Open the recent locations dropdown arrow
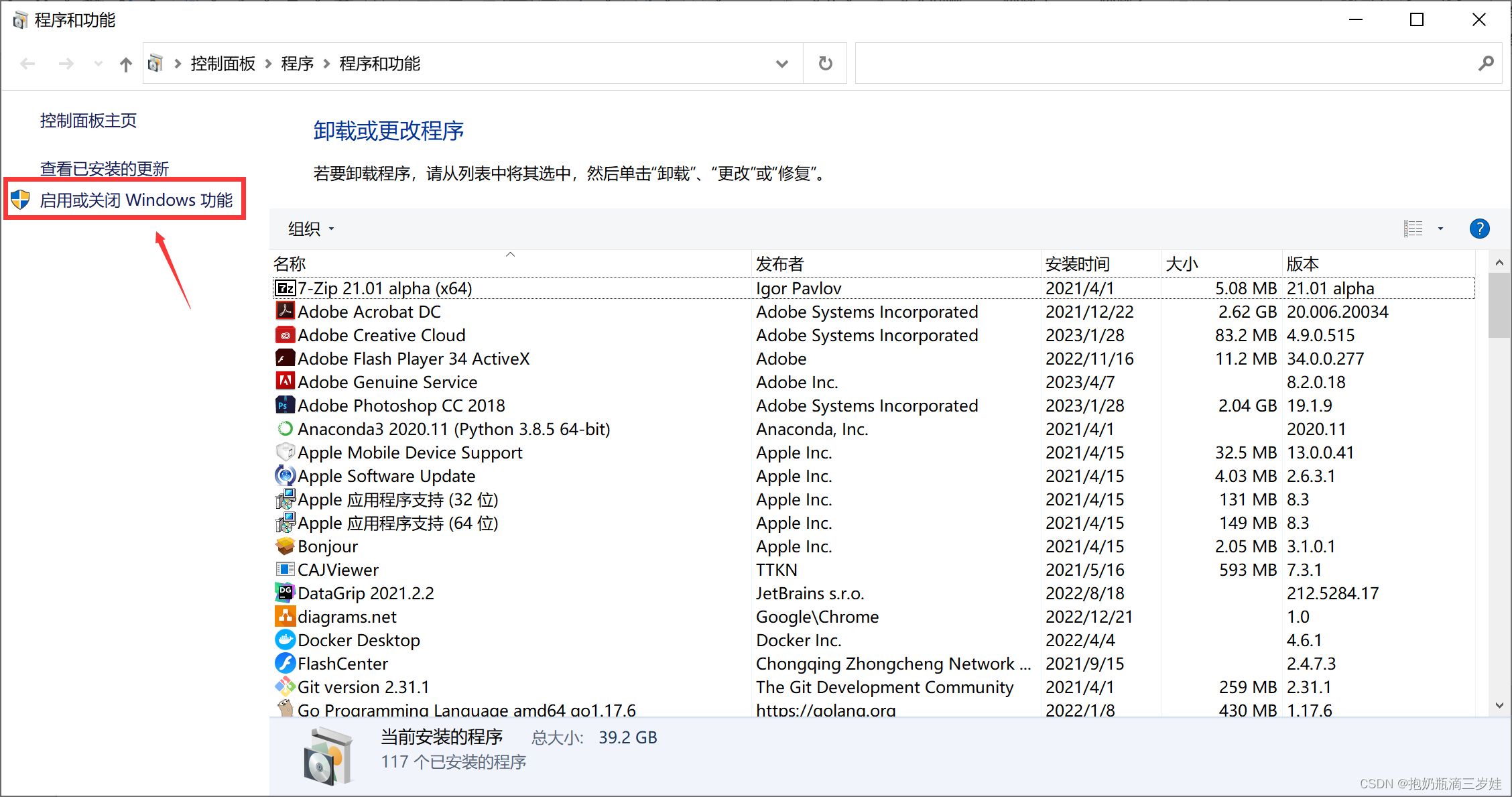The image size is (1512, 797). (x=99, y=64)
